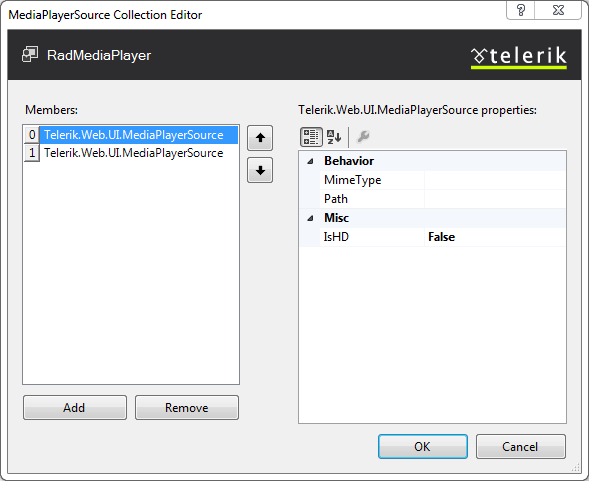Select member 0 MediaPlayerSource
The height and width of the screenshot is (481, 589).
[x=131, y=135]
